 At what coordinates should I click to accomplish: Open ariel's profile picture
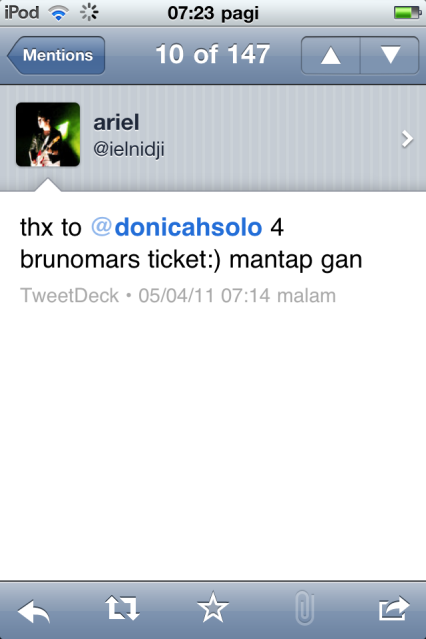coord(48,134)
